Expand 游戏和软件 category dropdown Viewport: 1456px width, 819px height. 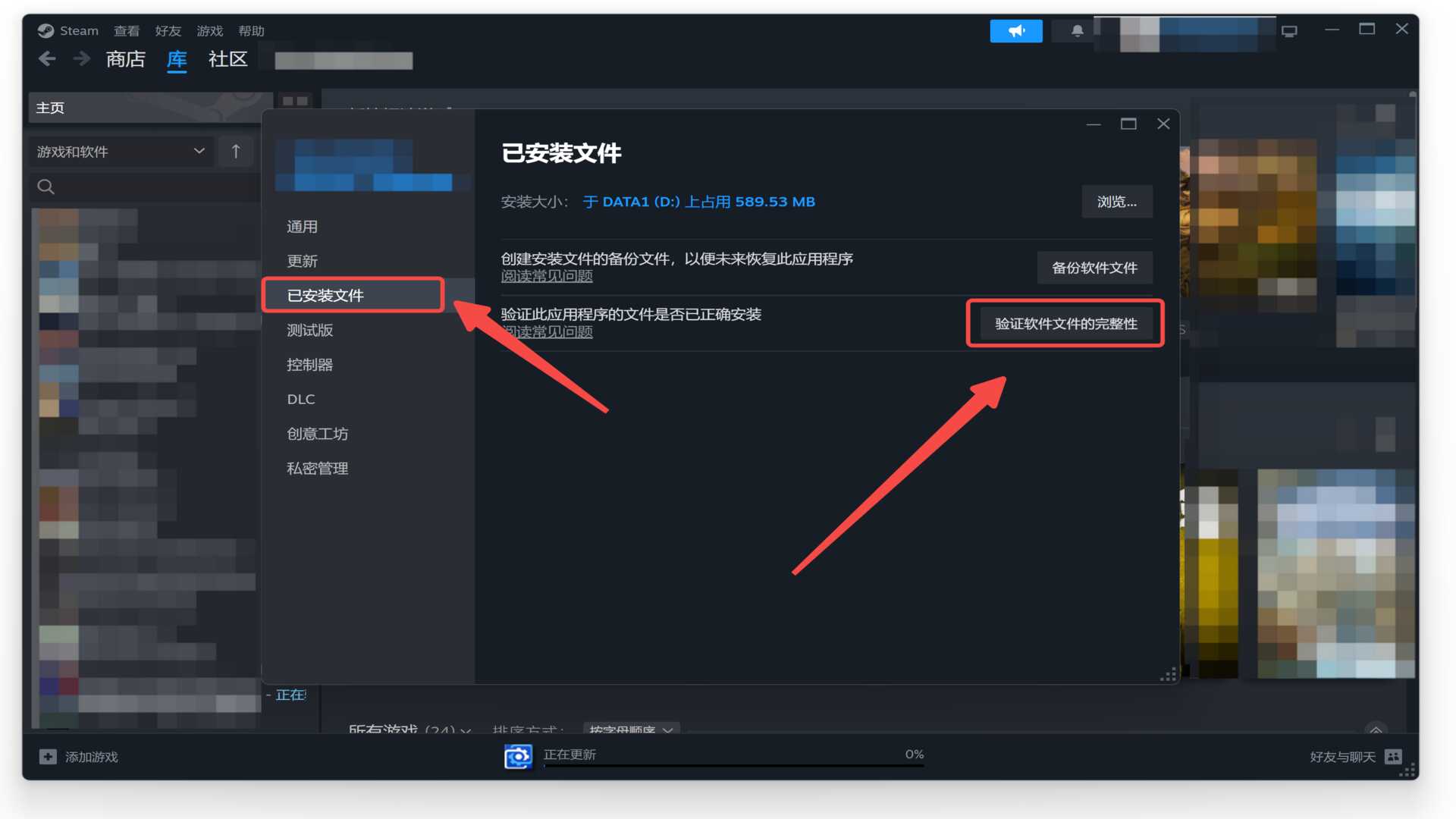tap(118, 151)
